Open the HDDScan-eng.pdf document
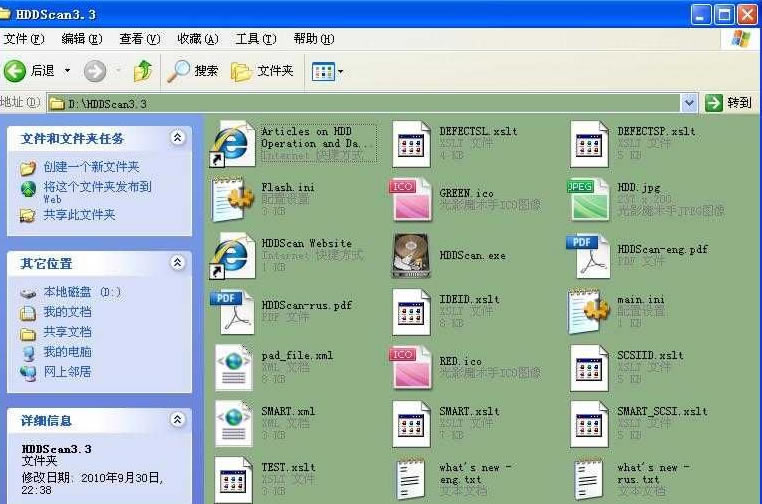This screenshot has height=504, width=762. coord(589,255)
